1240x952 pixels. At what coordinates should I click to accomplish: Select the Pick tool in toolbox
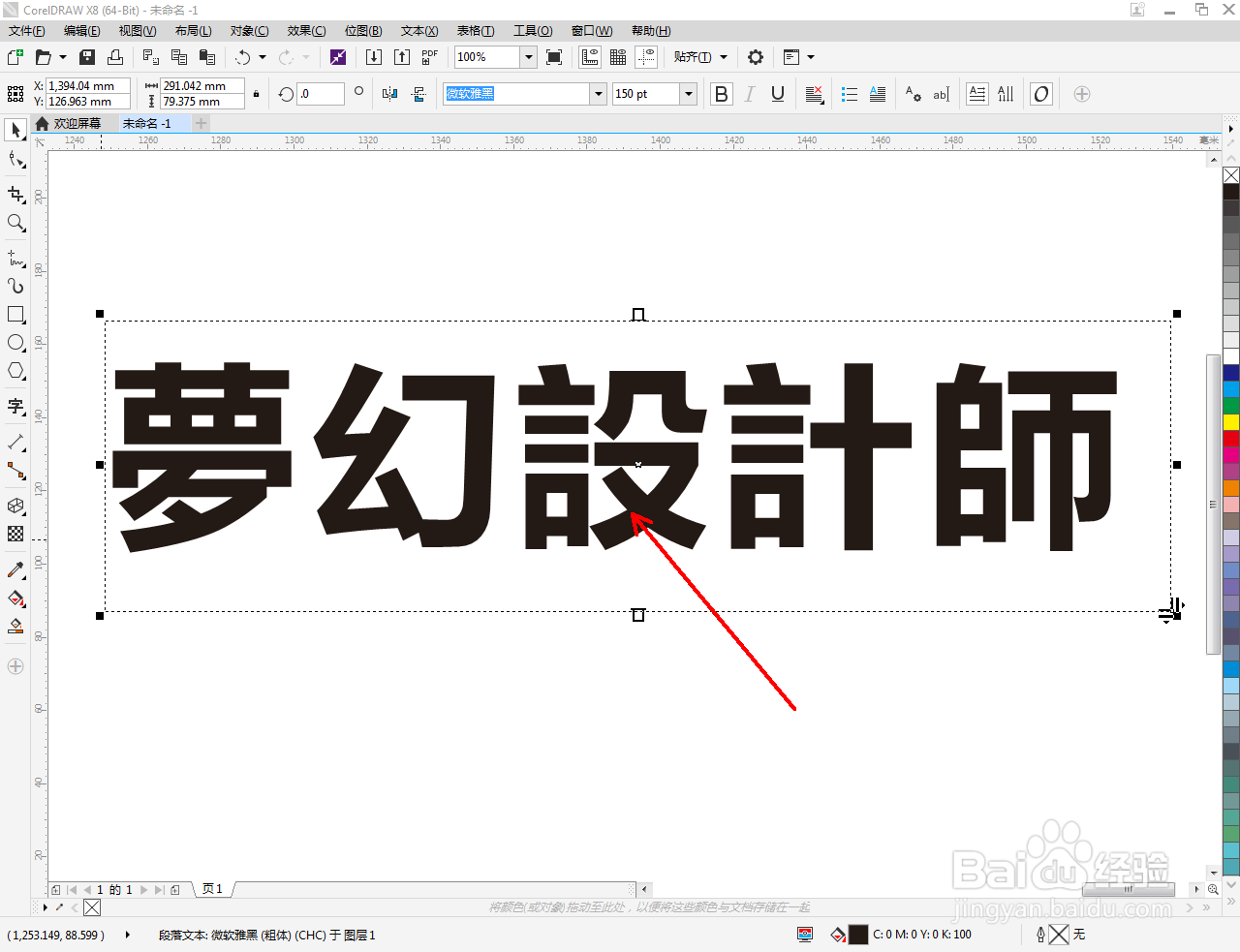[x=15, y=130]
